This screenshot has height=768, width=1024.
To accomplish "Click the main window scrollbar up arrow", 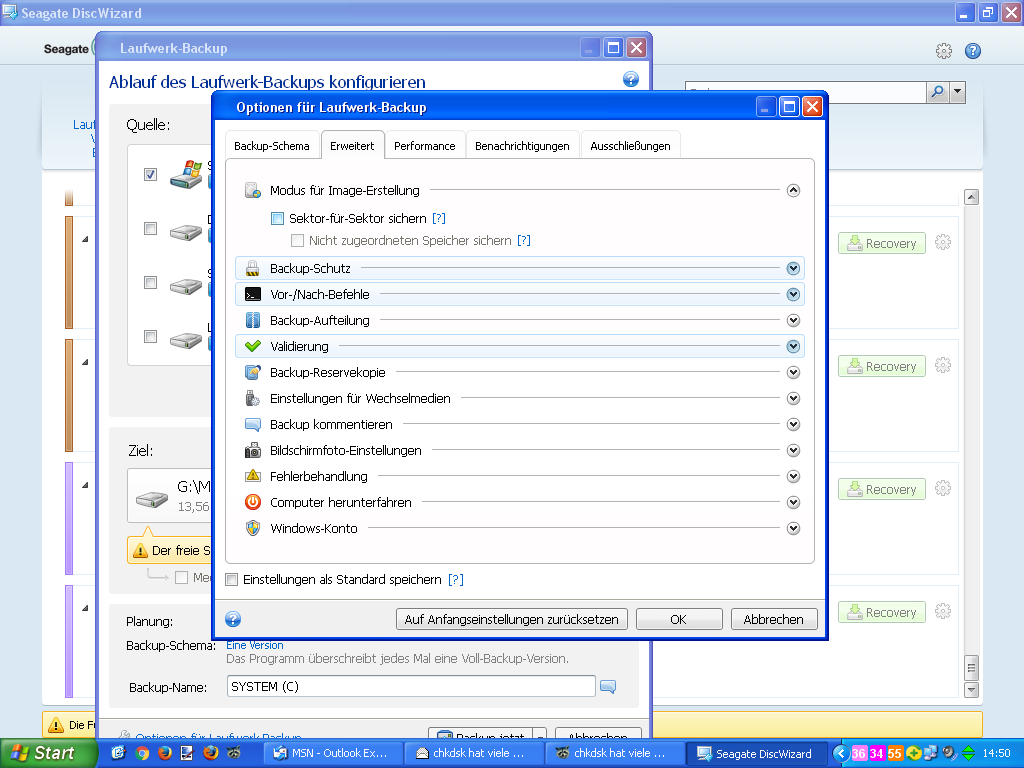I will pos(972,197).
